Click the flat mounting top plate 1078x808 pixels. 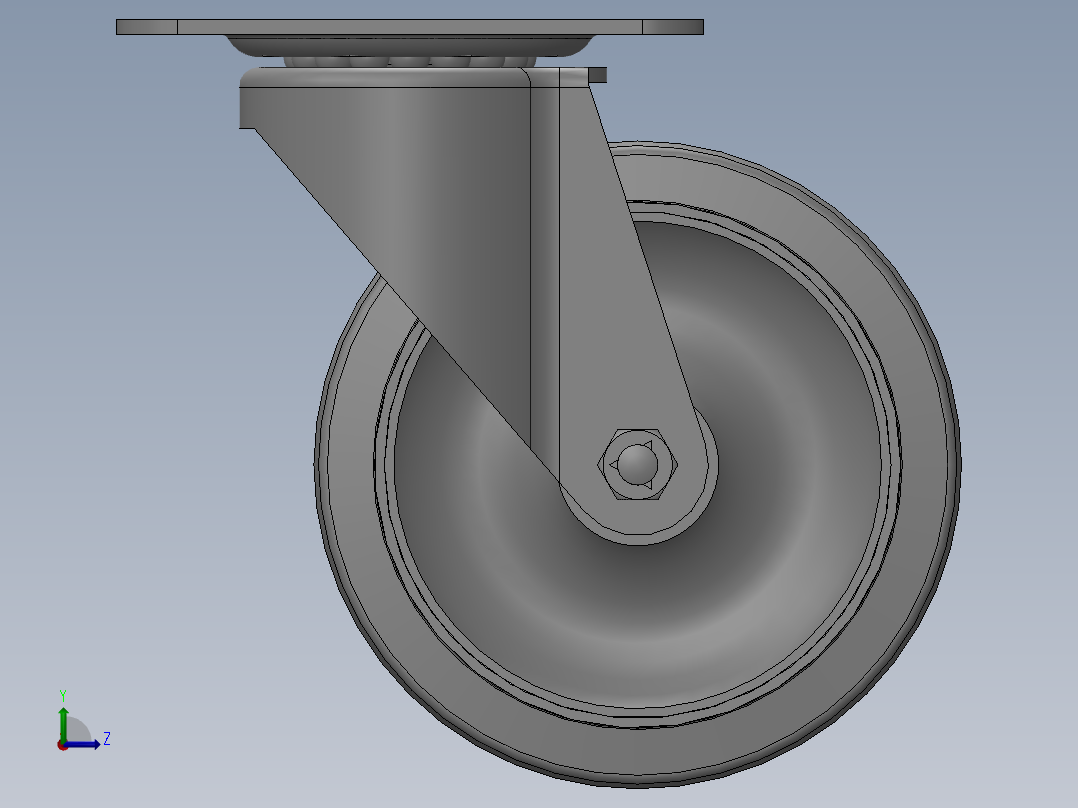tap(410, 27)
